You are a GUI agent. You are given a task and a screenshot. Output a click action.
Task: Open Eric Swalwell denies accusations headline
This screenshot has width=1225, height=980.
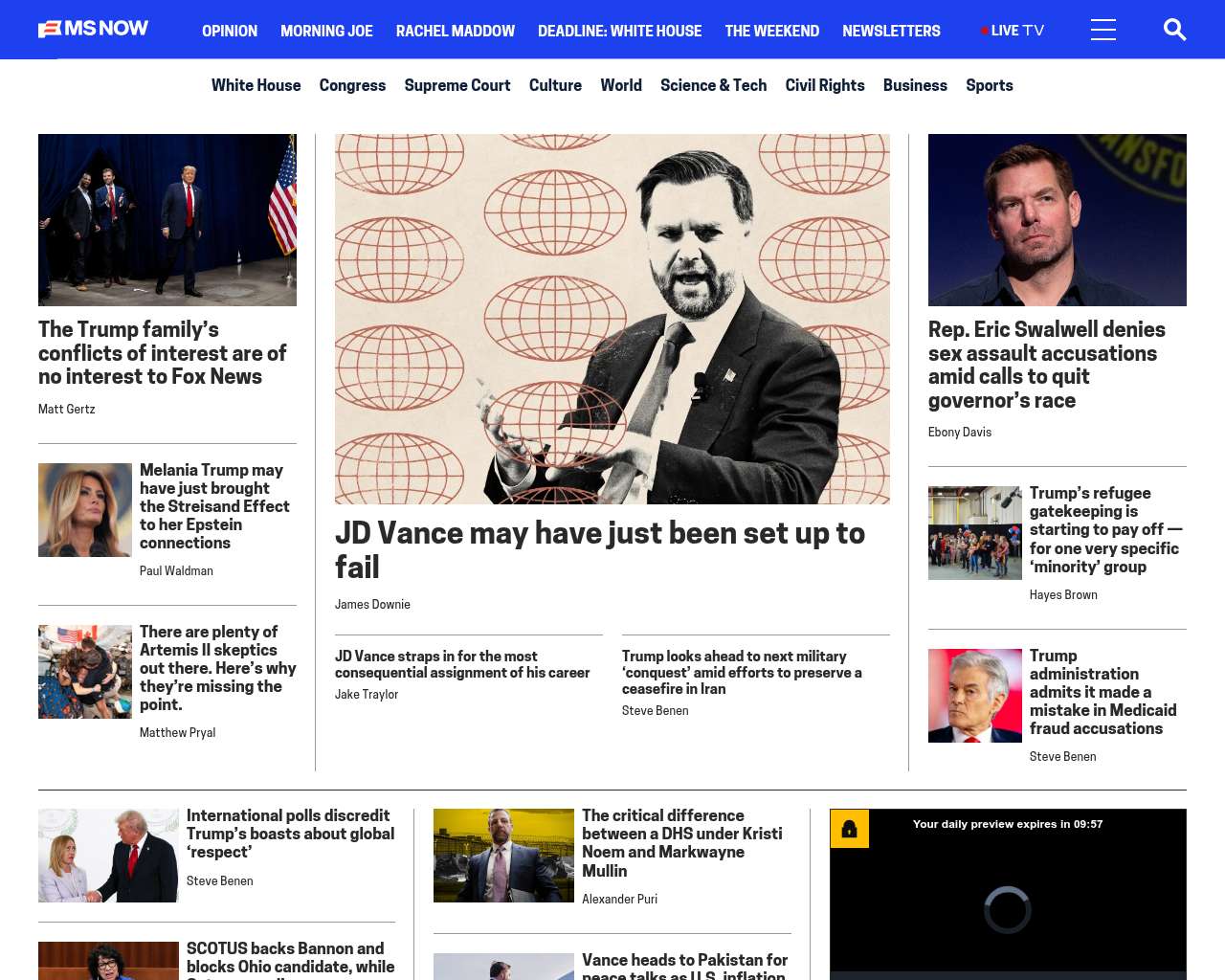pos(1047,365)
